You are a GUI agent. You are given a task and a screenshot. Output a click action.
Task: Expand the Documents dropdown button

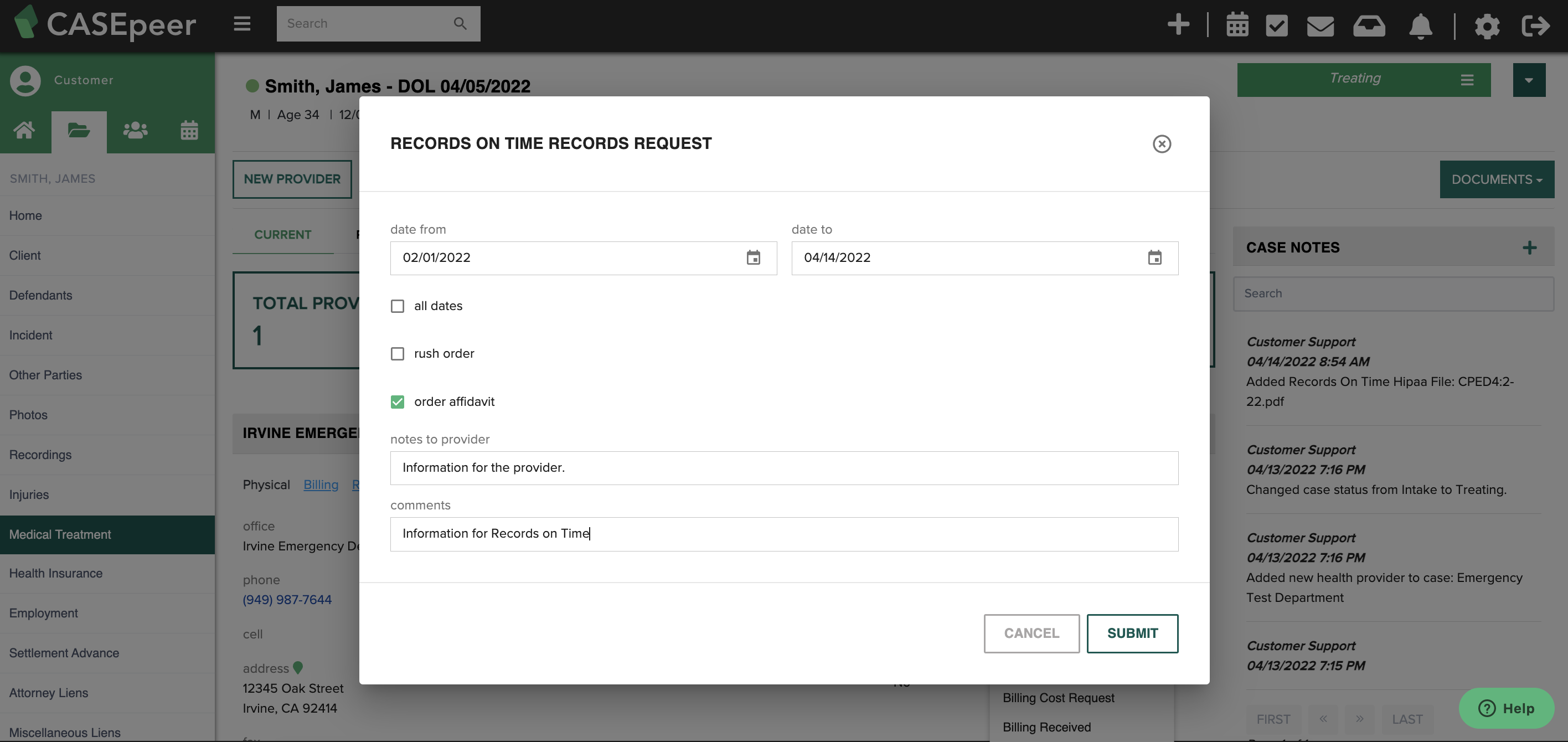point(1496,179)
